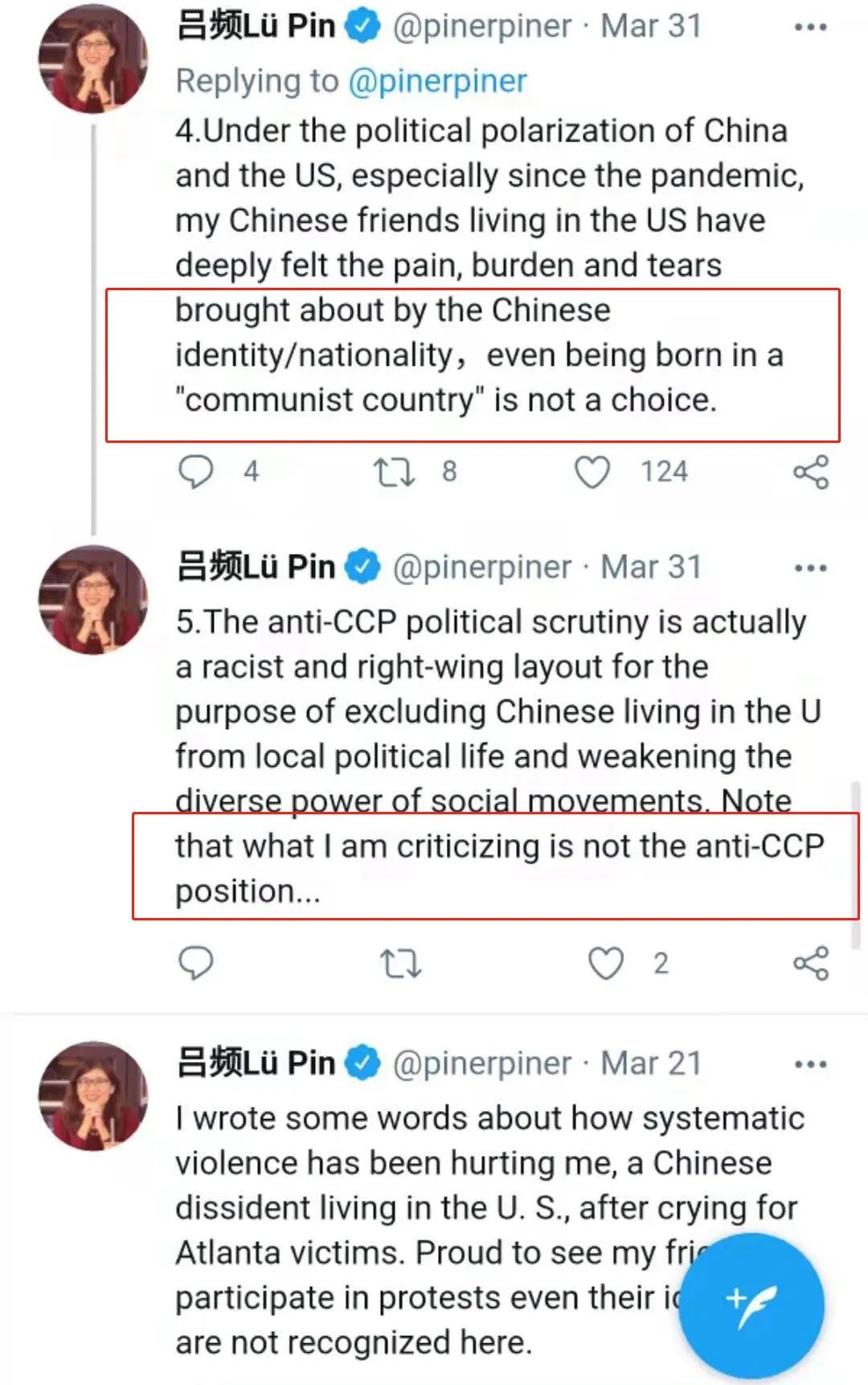Retweet the anti-CCP political scrutiny tweet

click(x=399, y=963)
